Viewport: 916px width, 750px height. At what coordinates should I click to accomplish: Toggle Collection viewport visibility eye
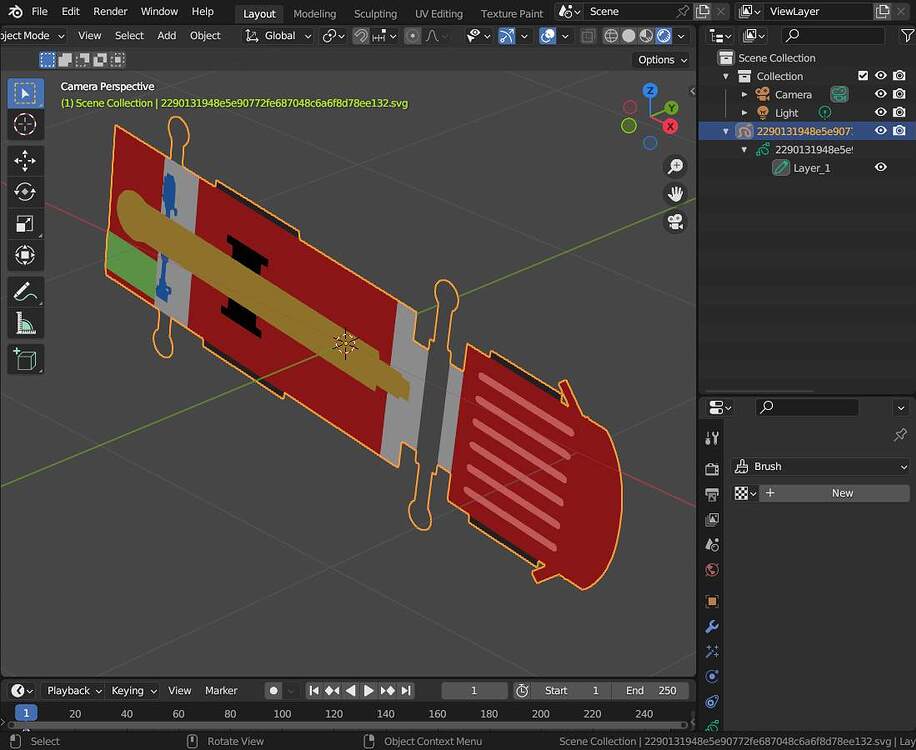click(x=880, y=75)
